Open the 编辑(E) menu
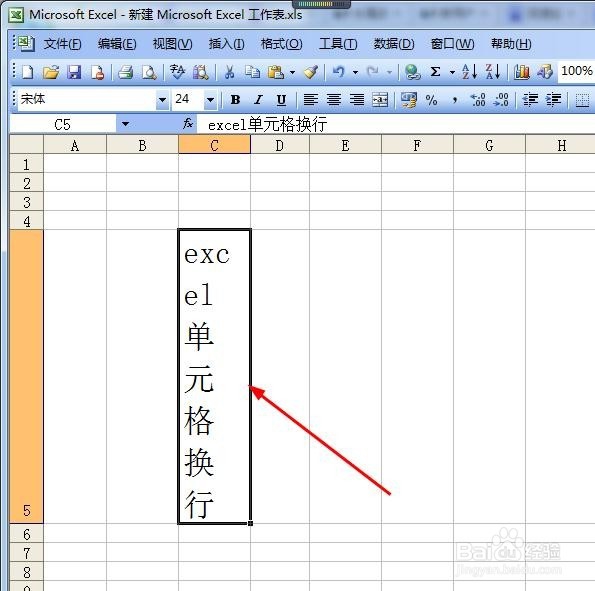Image resolution: width=595 pixels, height=591 pixels. 117,44
